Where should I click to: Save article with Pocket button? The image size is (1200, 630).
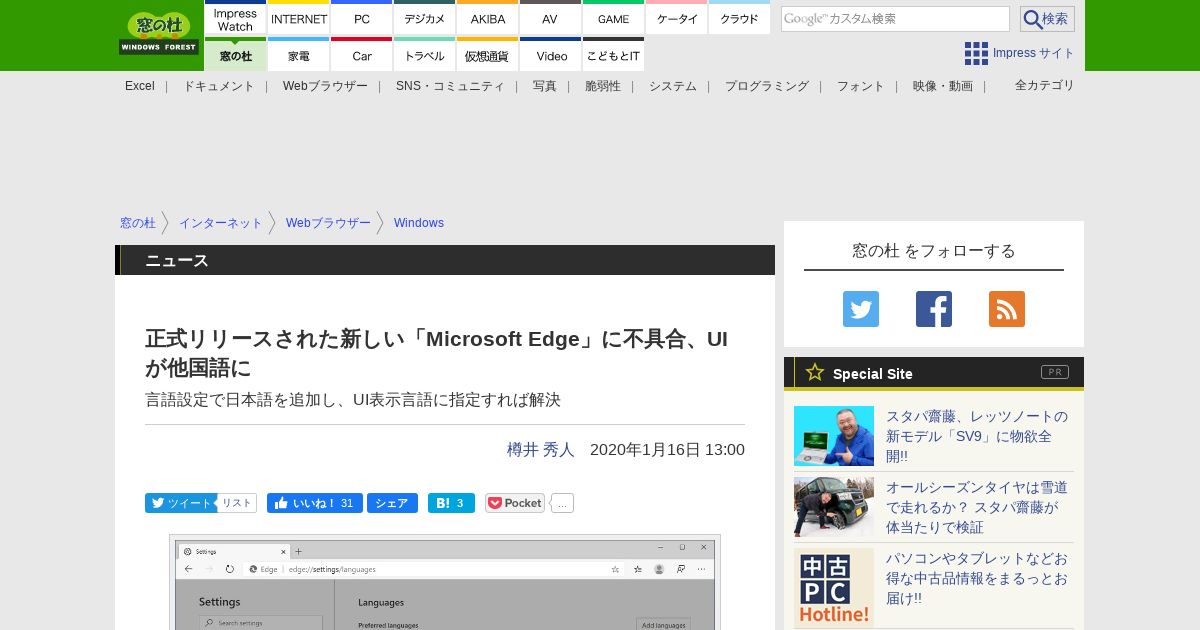point(515,503)
